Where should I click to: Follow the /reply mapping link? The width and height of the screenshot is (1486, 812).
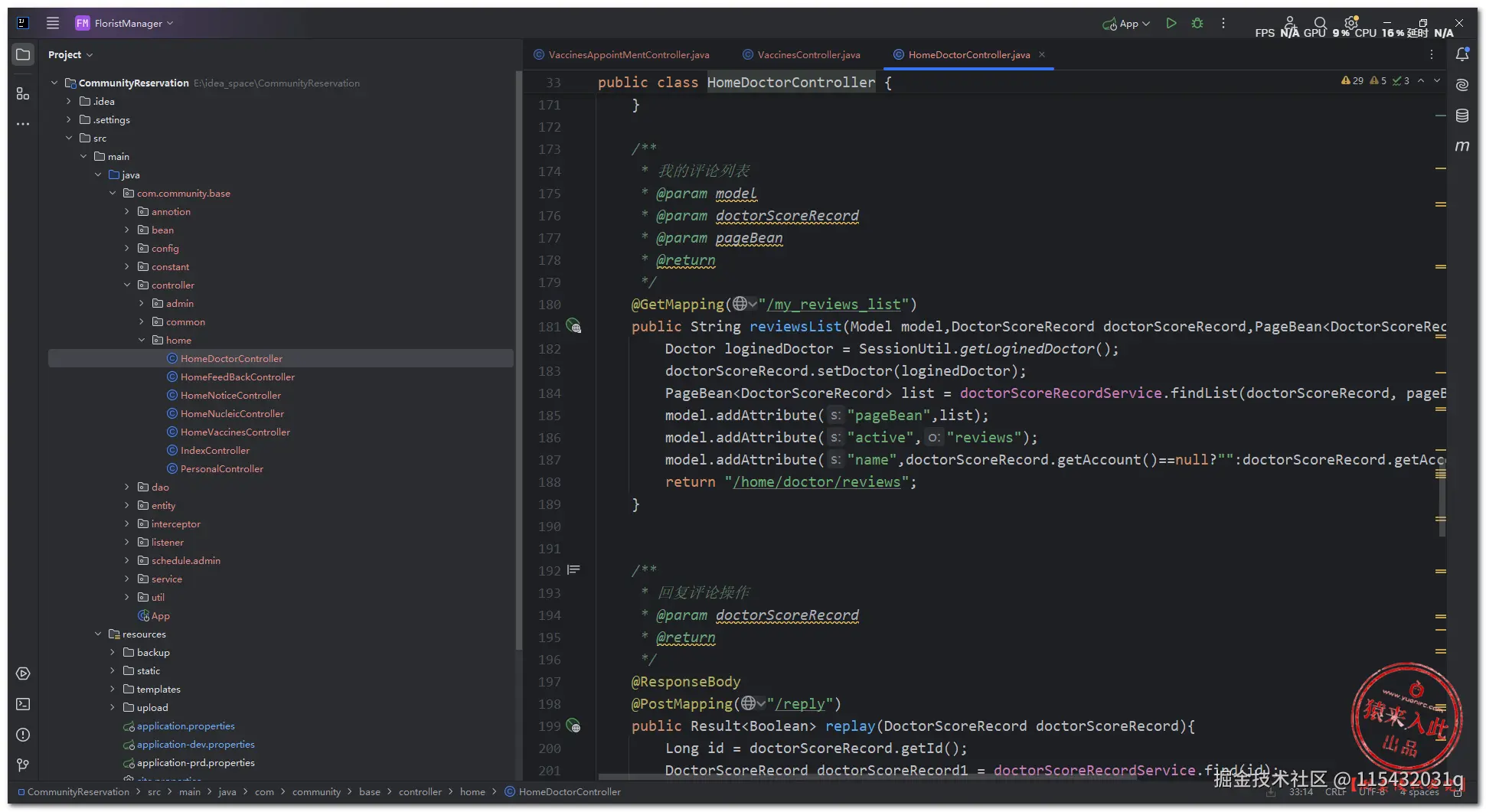(x=800, y=703)
